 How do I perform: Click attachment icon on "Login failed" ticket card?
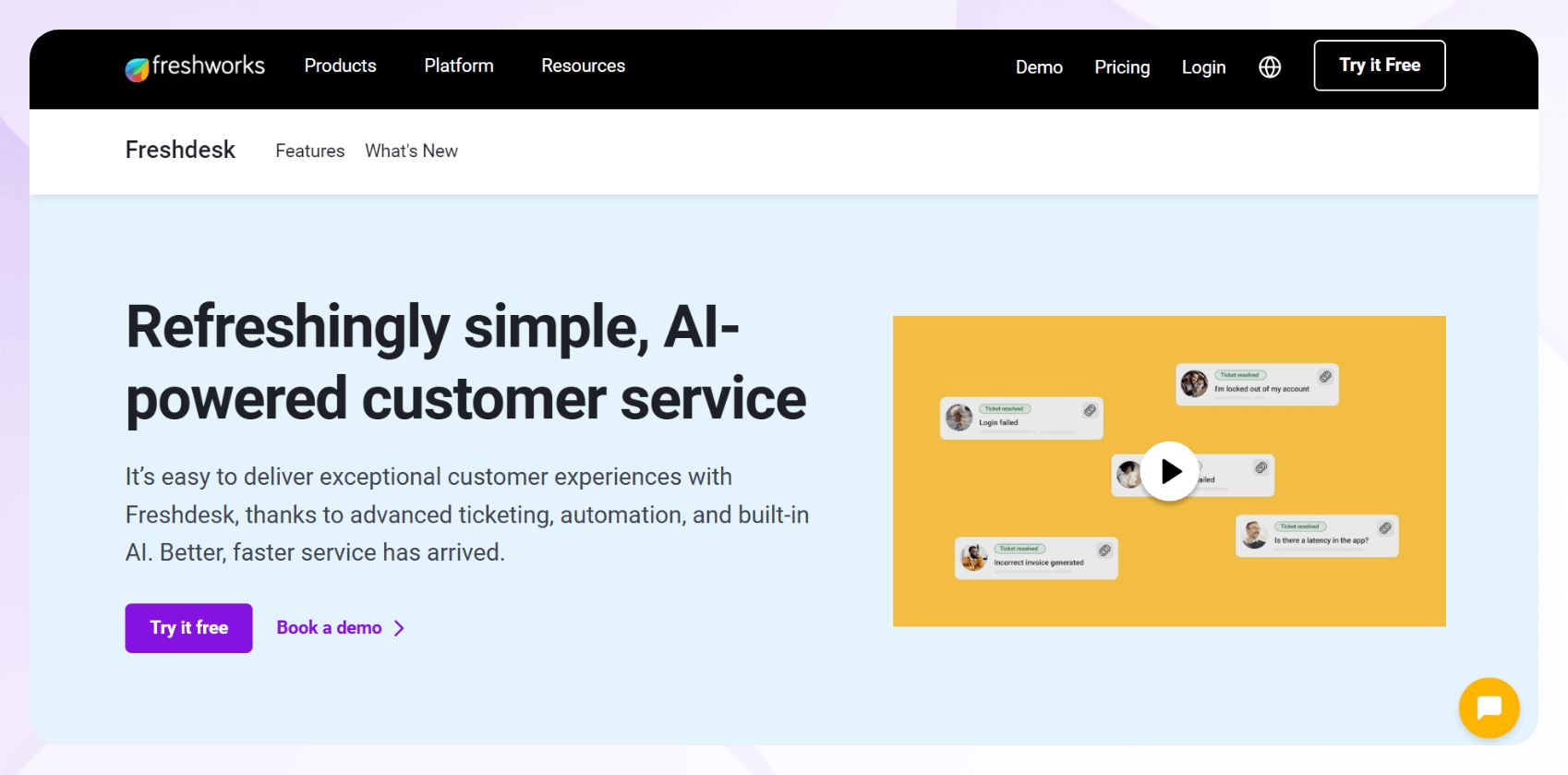coord(1090,410)
